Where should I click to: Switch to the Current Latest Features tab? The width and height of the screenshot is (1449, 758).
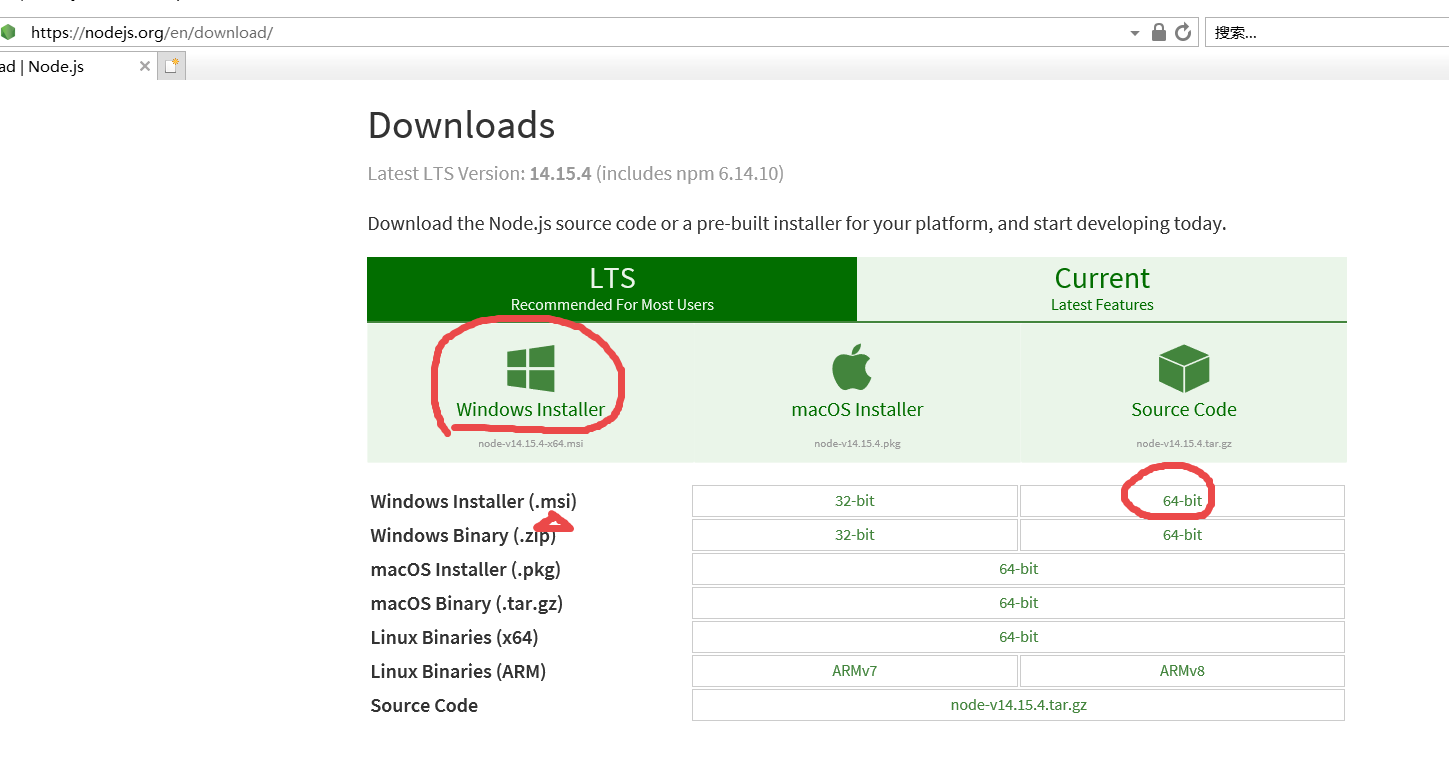(1102, 289)
